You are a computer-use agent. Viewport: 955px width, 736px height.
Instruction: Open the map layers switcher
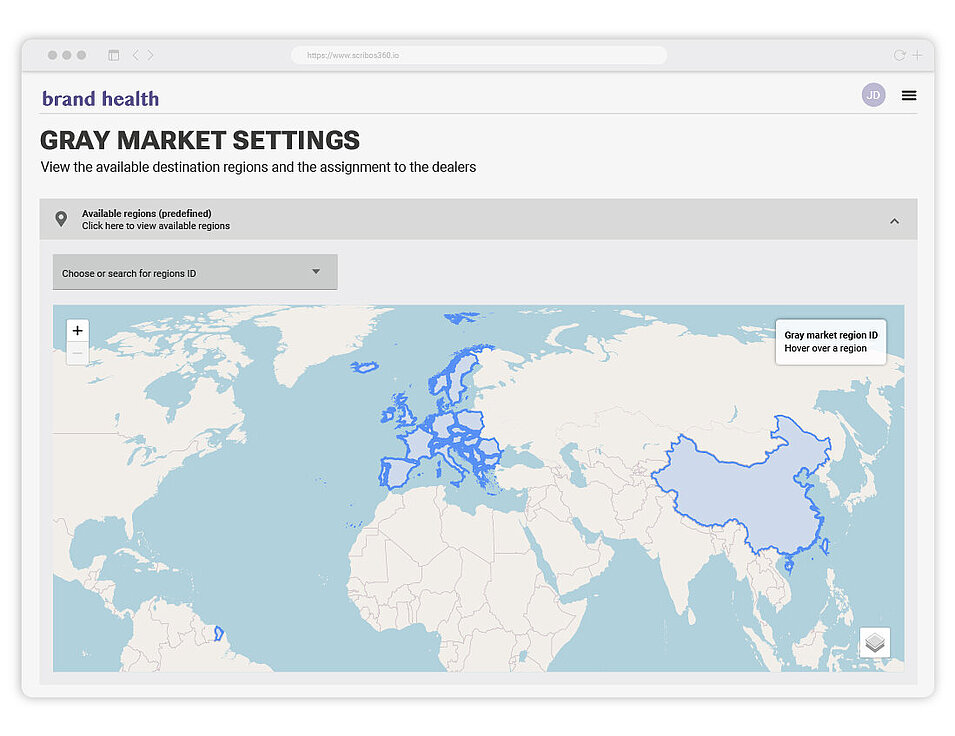[x=874, y=642]
